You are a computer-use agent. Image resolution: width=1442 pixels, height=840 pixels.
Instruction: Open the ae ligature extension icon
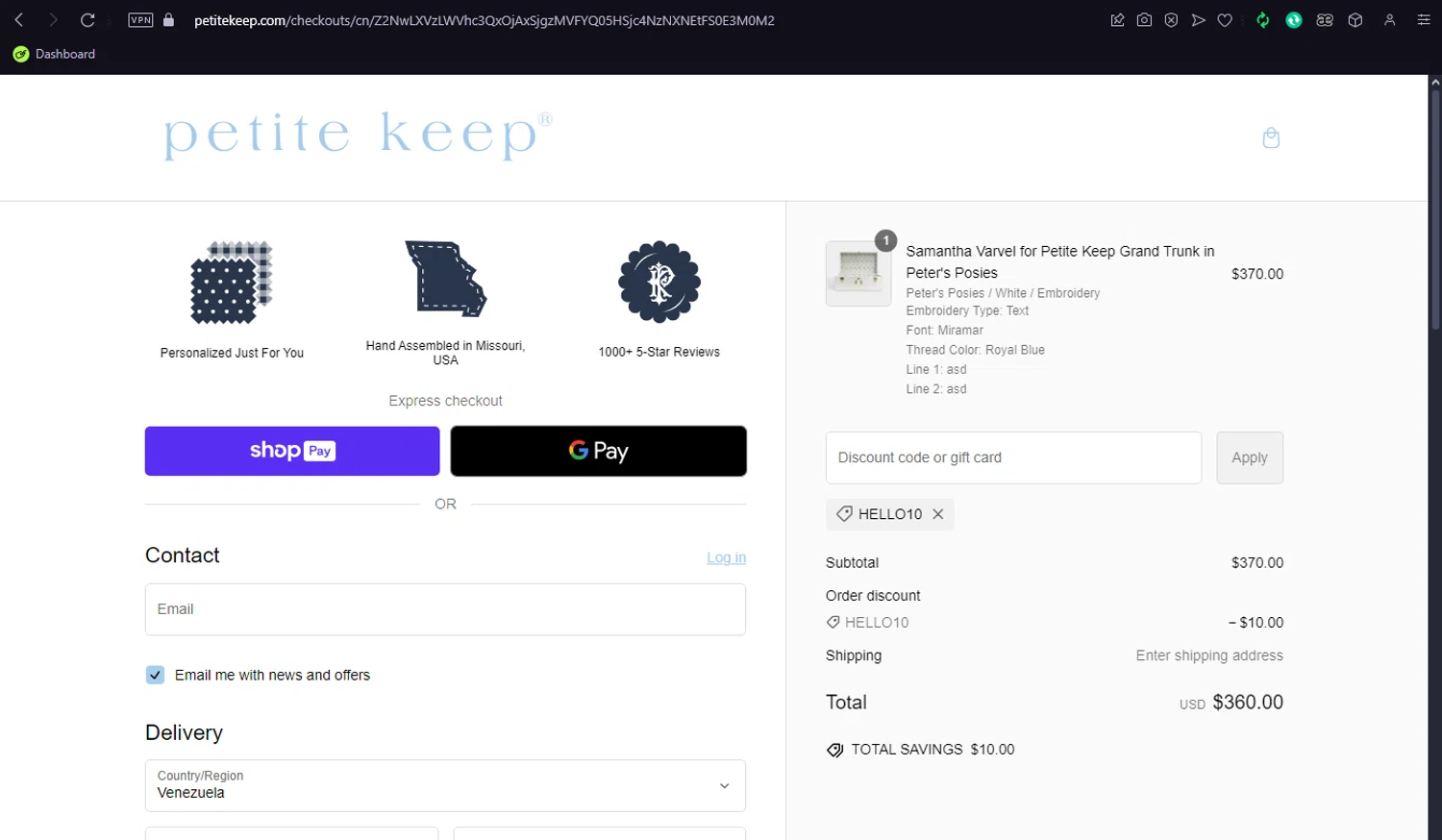pos(1325,20)
